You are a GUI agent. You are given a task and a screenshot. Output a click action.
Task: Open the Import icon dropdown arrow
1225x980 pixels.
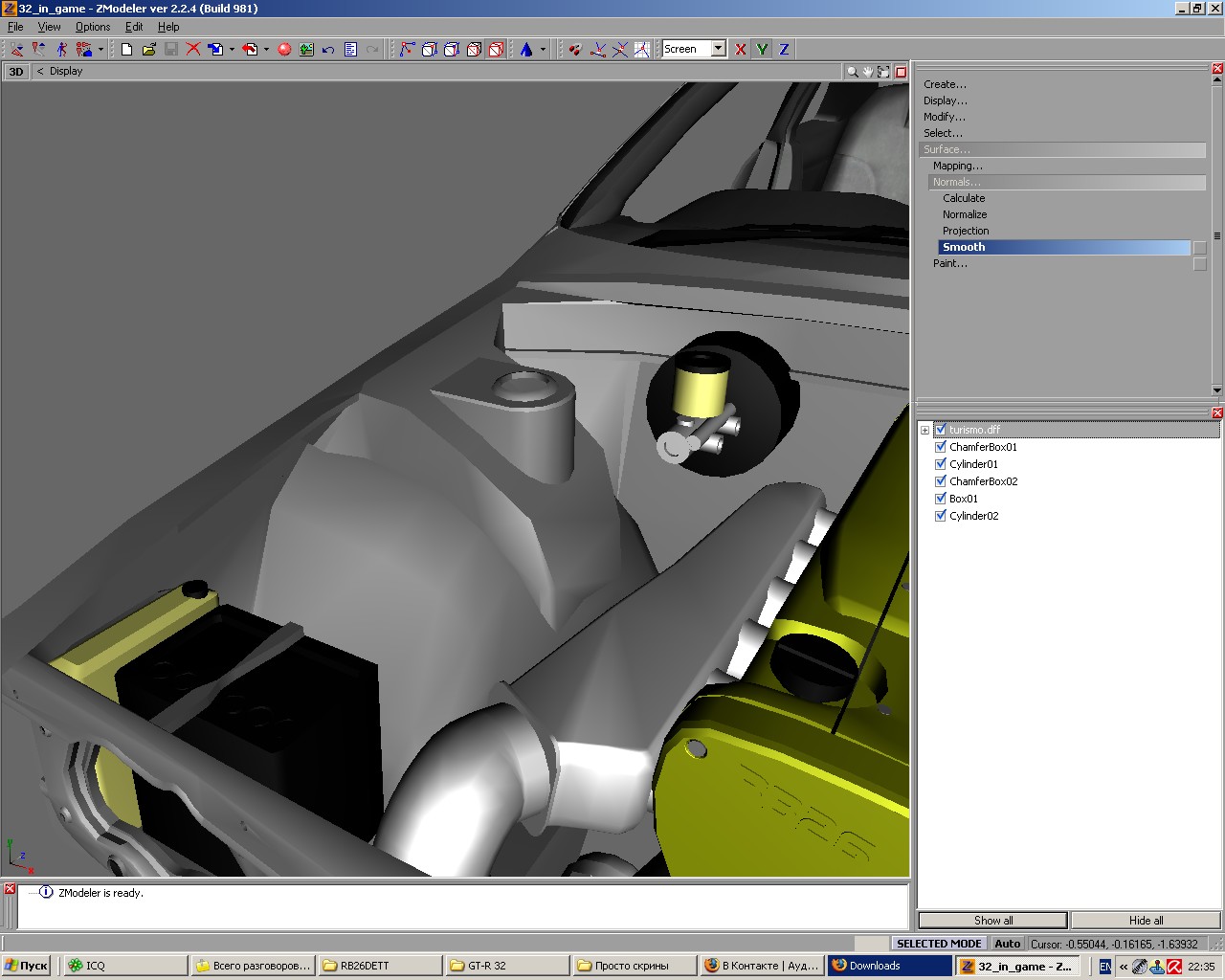(x=232, y=49)
